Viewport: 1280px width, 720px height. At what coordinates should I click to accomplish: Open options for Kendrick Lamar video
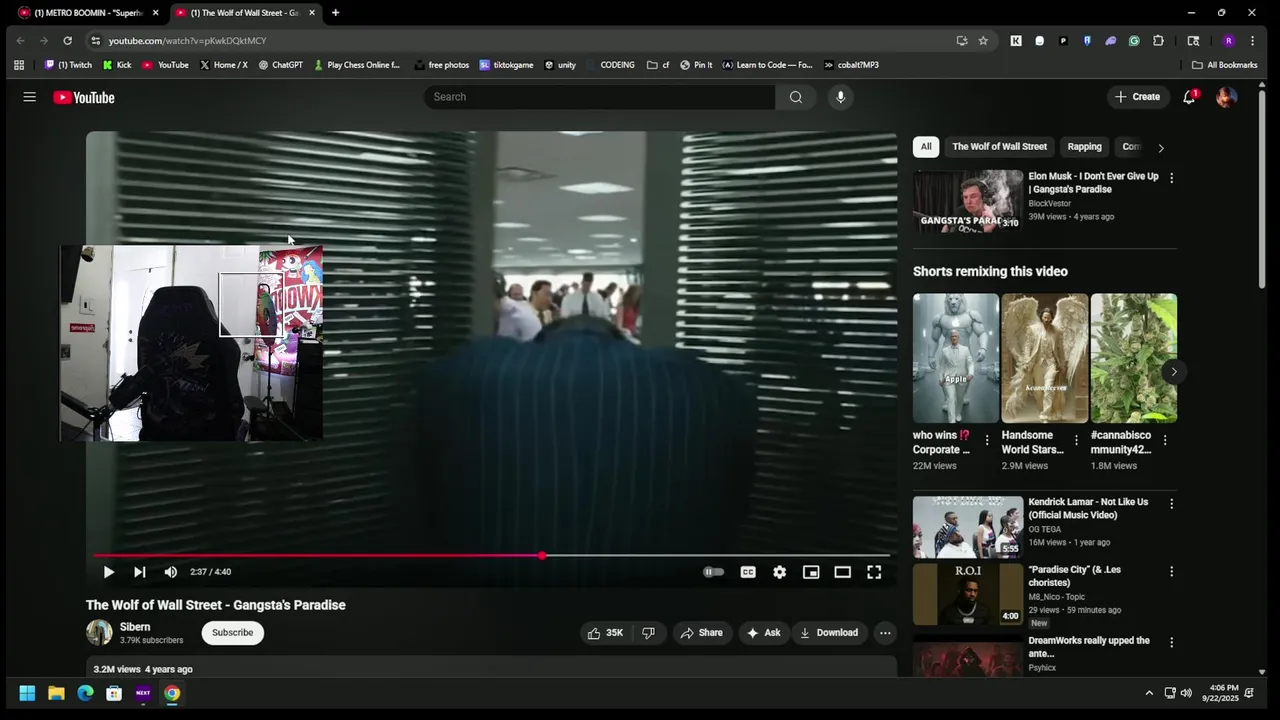(1171, 504)
